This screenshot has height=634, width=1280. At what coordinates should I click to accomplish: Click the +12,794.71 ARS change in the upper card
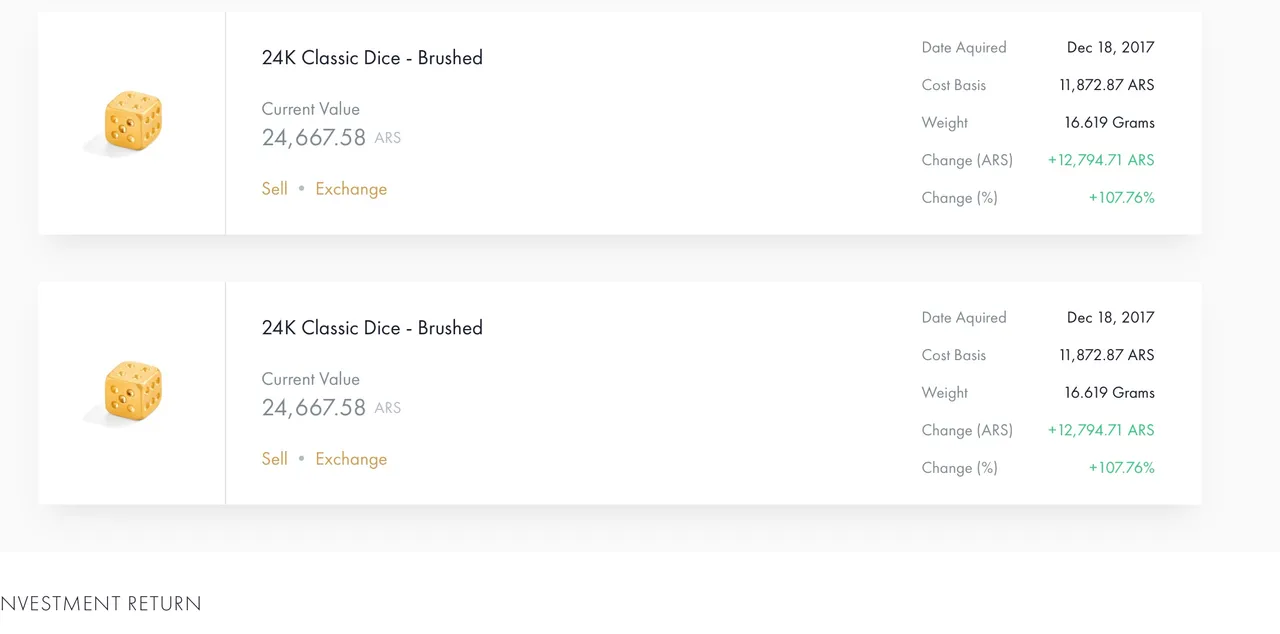pos(1101,160)
